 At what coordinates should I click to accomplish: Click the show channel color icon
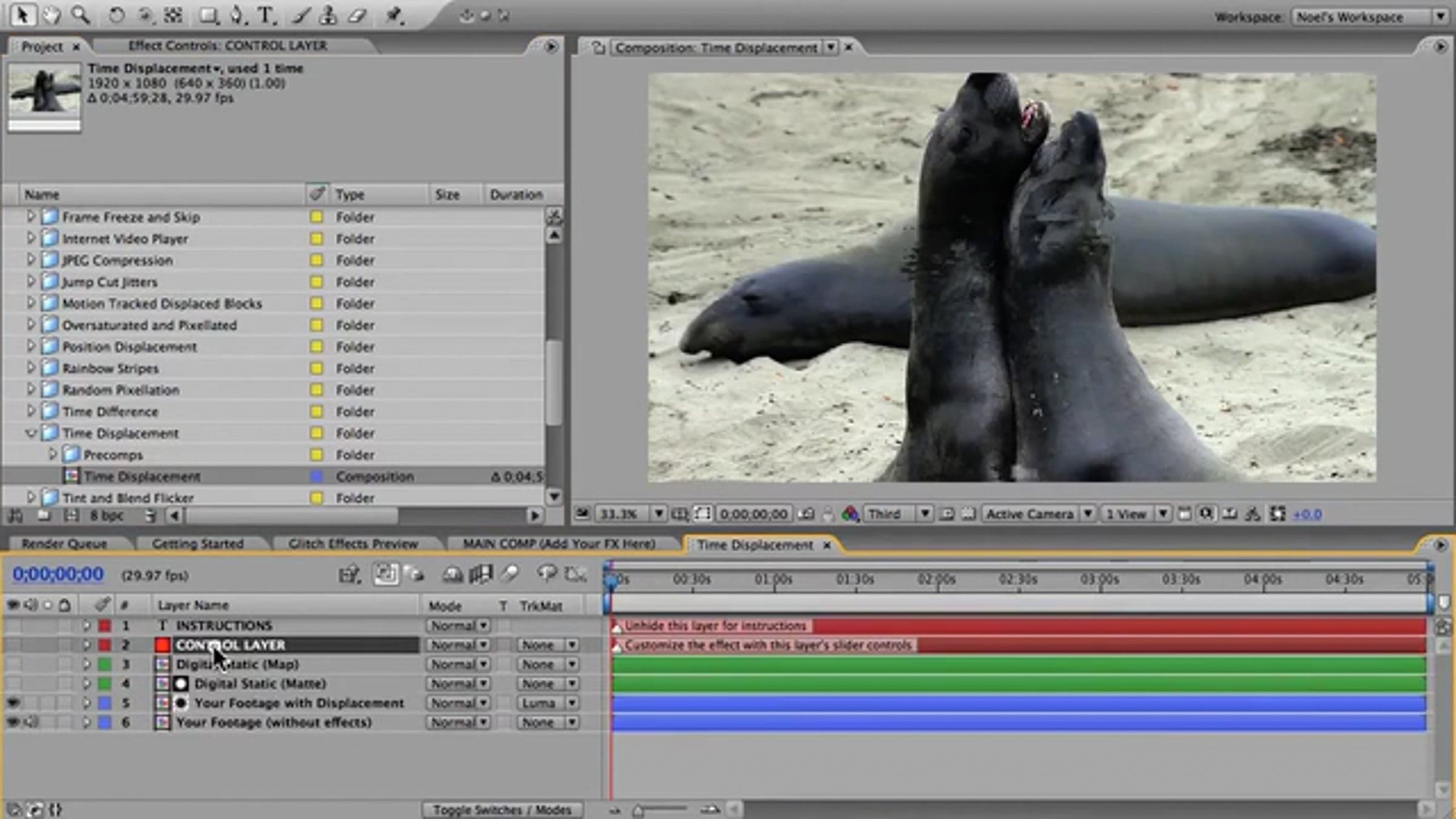pyautogui.click(x=850, y=514)
